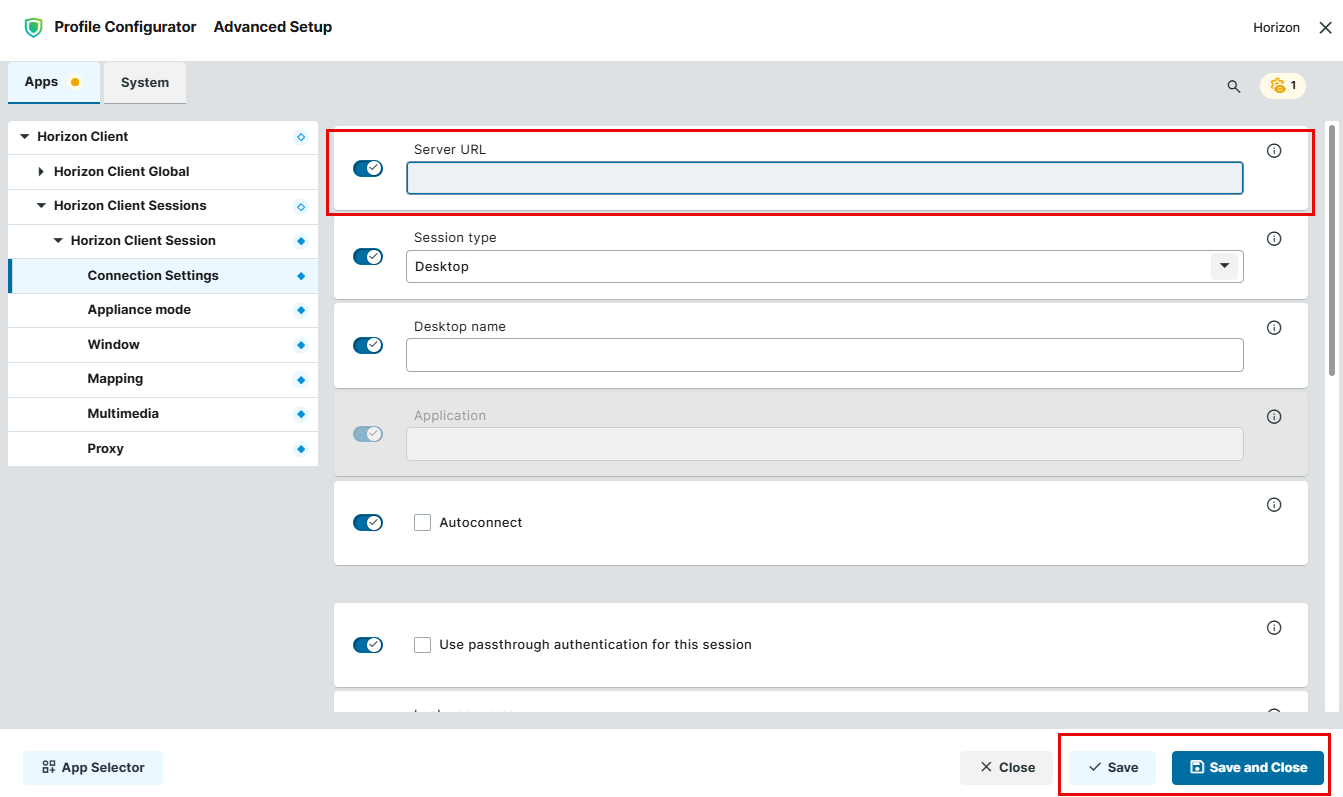
Task: Toggle the disabled Application switch
Action: tap(368, 434)
